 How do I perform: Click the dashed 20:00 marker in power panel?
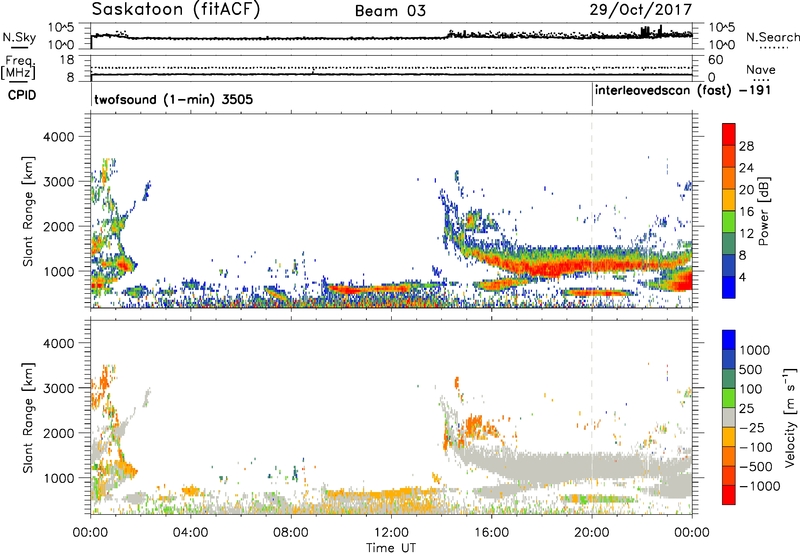click(592, 210)
